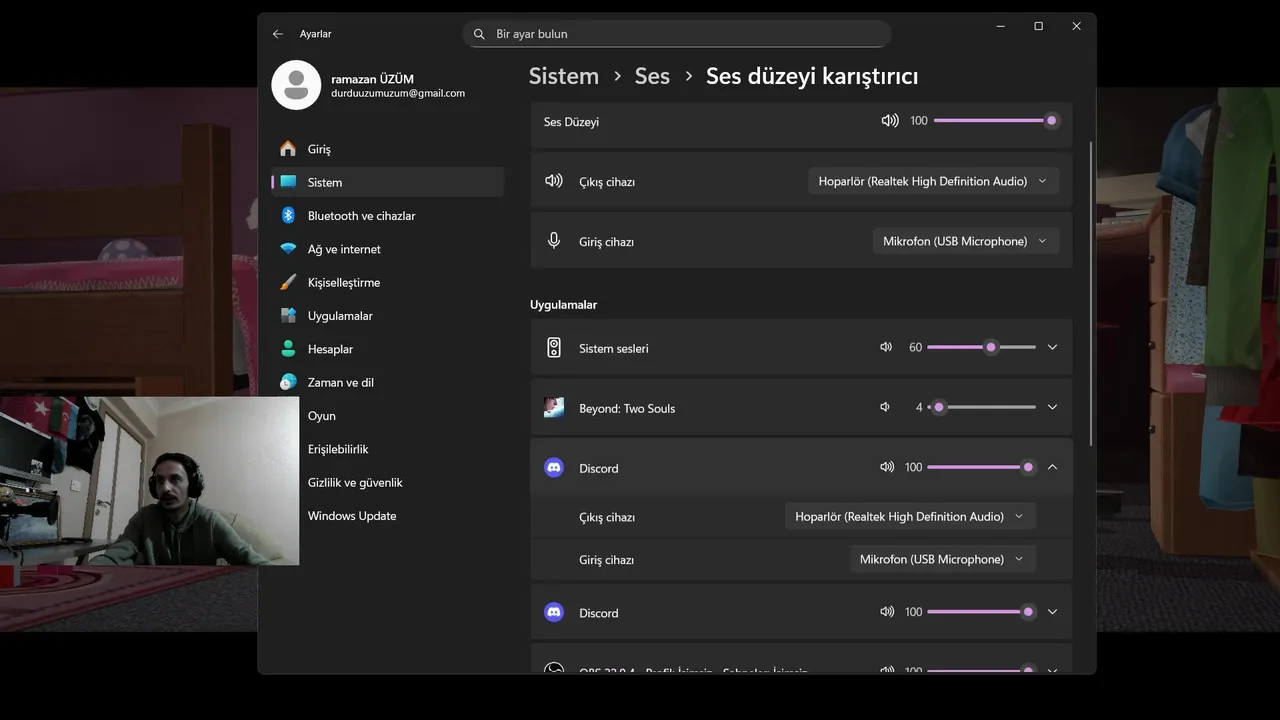1280x720 pixels.
Task: Open the Giriş cihazı Mikrofon dropdown
Action: pos(965,241)
